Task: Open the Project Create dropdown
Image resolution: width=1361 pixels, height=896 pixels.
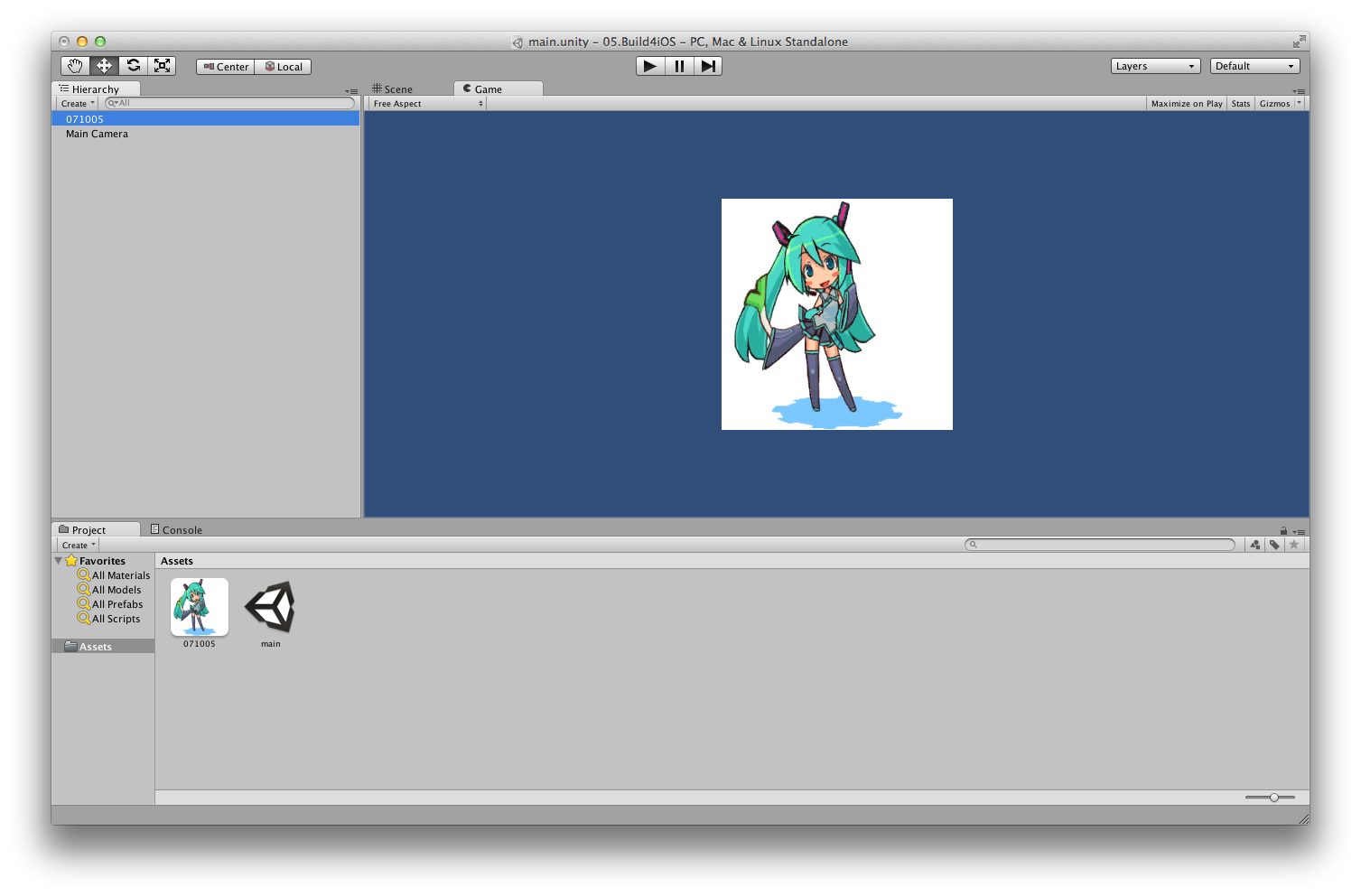Action: [79, 545]
